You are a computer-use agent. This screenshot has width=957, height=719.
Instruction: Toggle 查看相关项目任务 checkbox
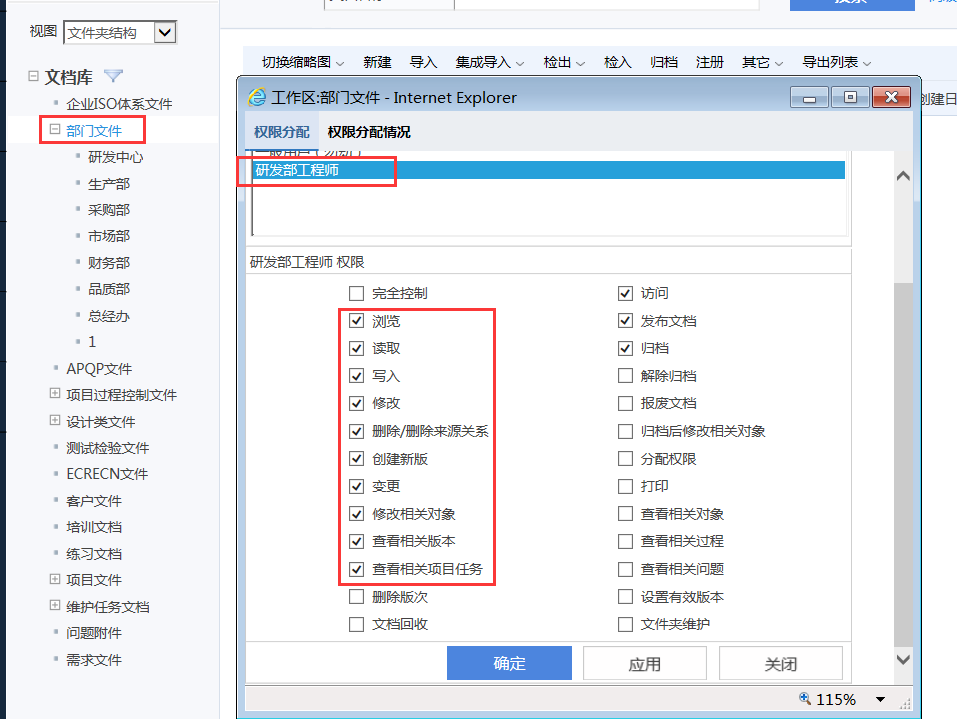point(356,569)
